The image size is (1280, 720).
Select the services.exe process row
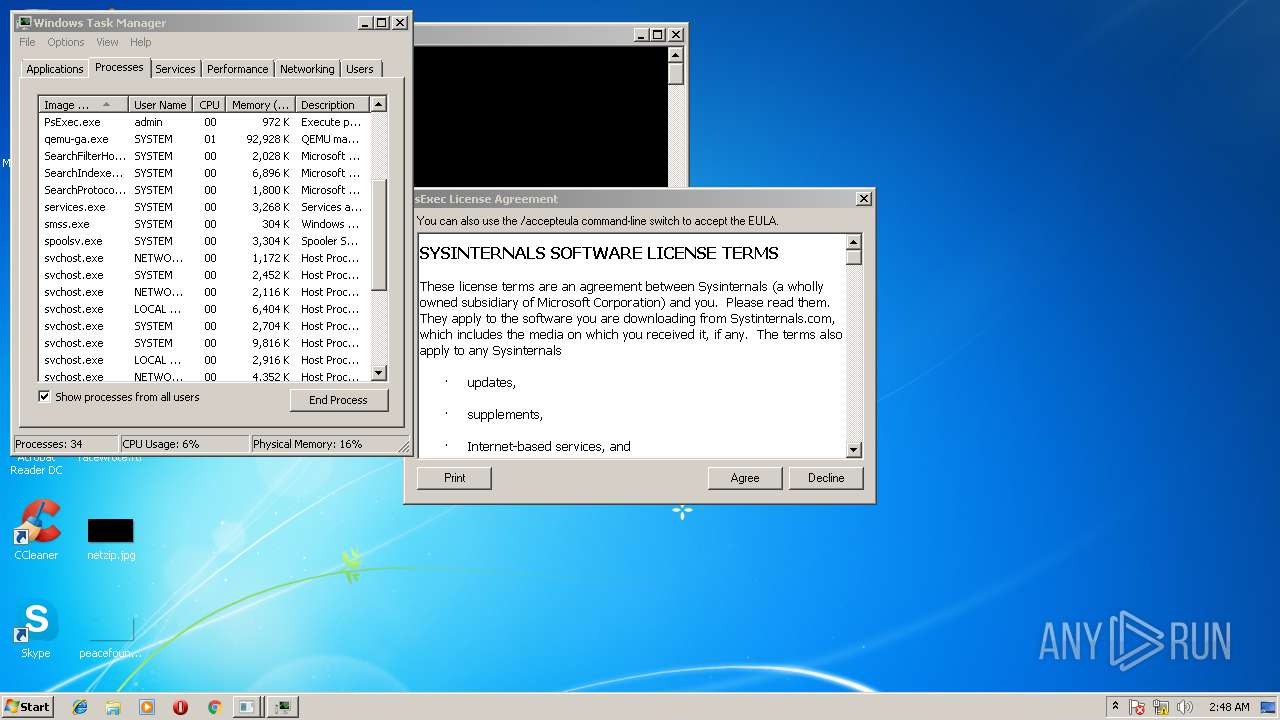pos(204,207)
